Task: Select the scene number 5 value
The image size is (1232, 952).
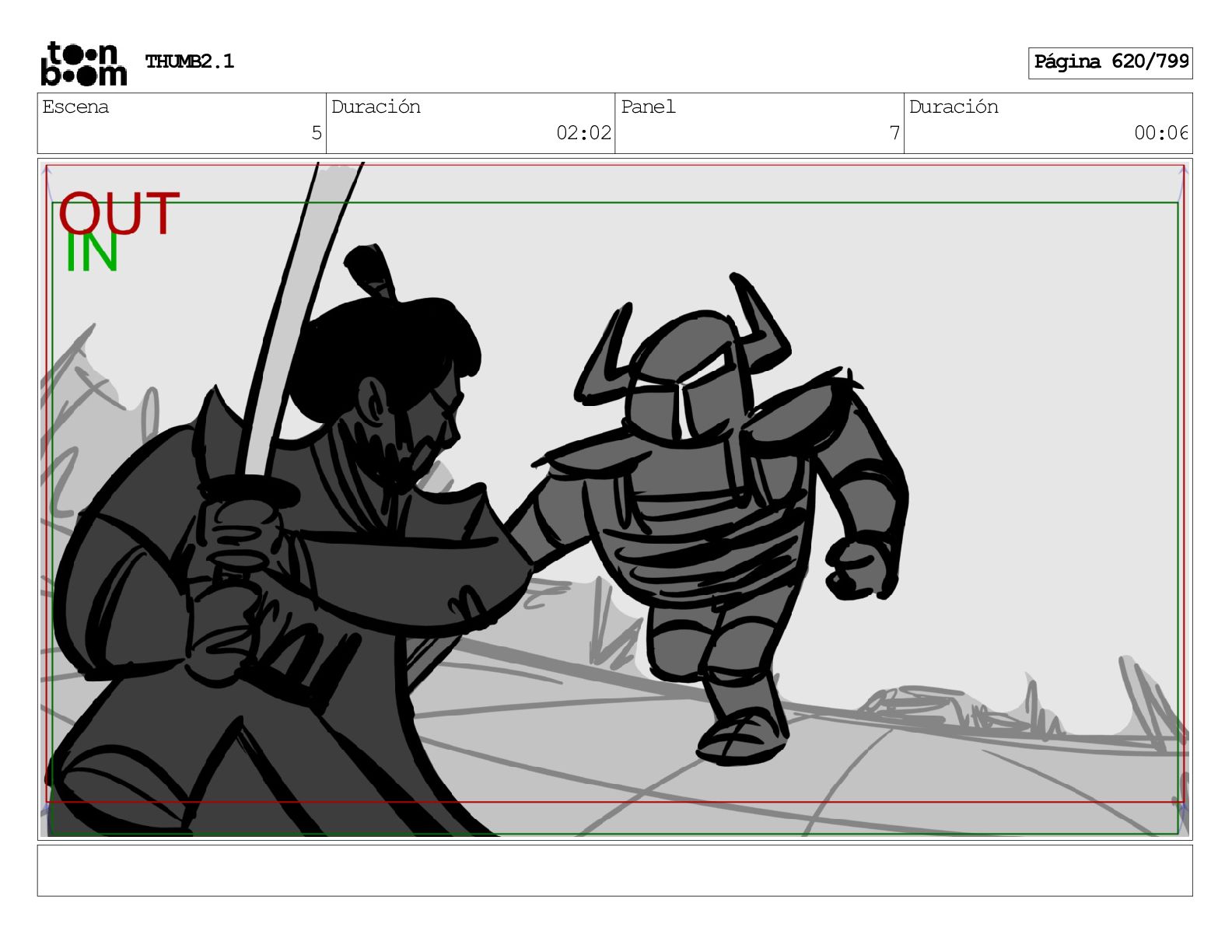Action: 317,133
